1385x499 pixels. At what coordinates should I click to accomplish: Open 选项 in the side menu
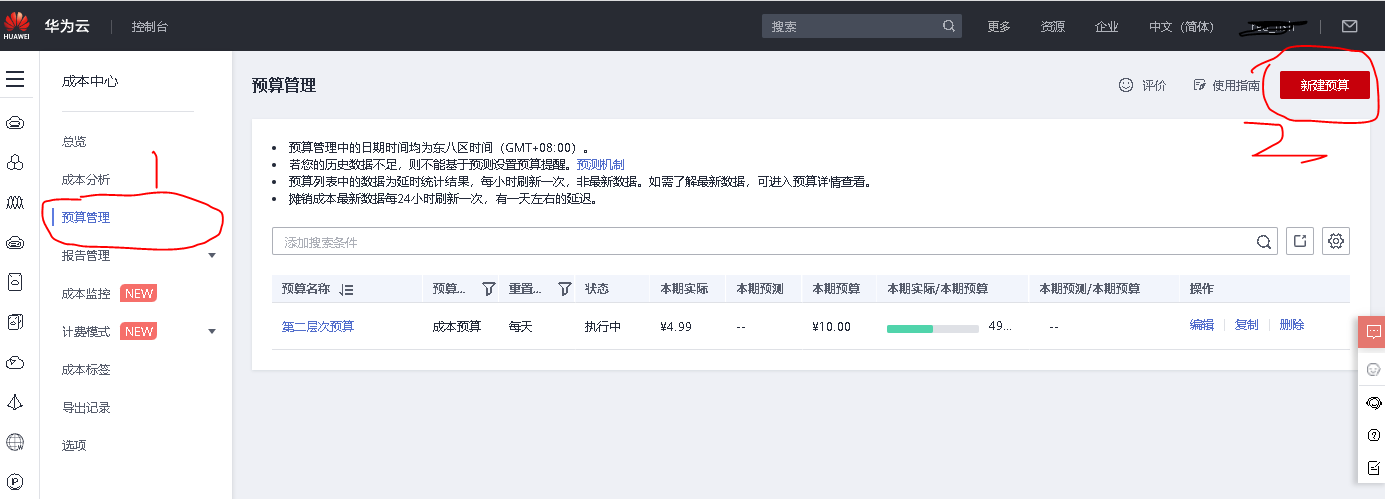point(74,446)
